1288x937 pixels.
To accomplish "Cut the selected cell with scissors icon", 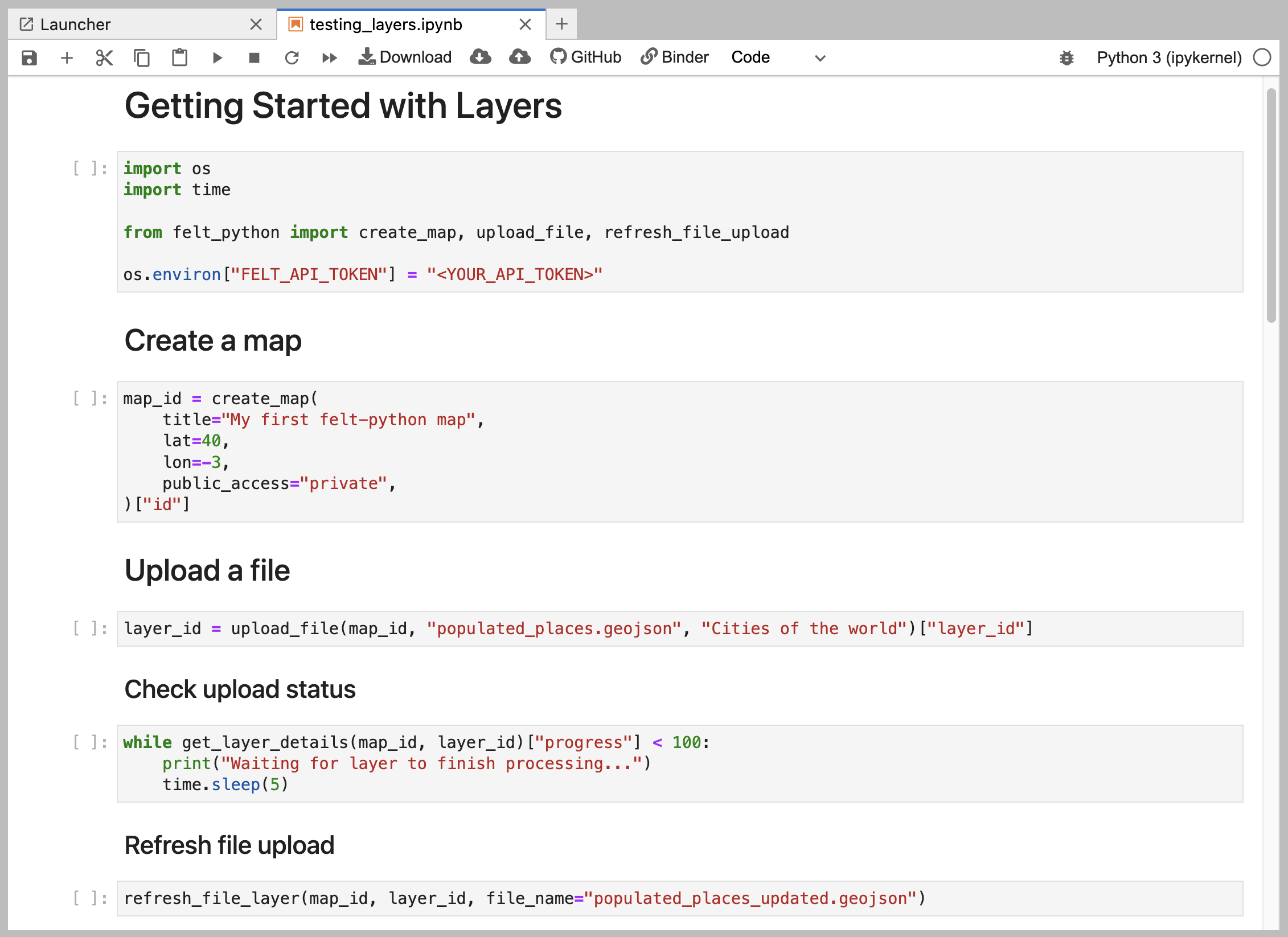I will pyautogui.click(x=104, y=57).
